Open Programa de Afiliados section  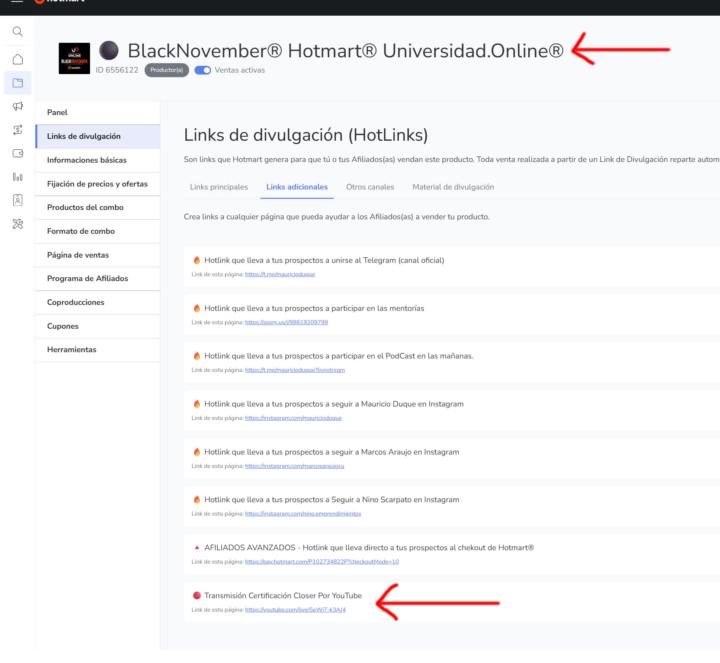coord(88,278)
